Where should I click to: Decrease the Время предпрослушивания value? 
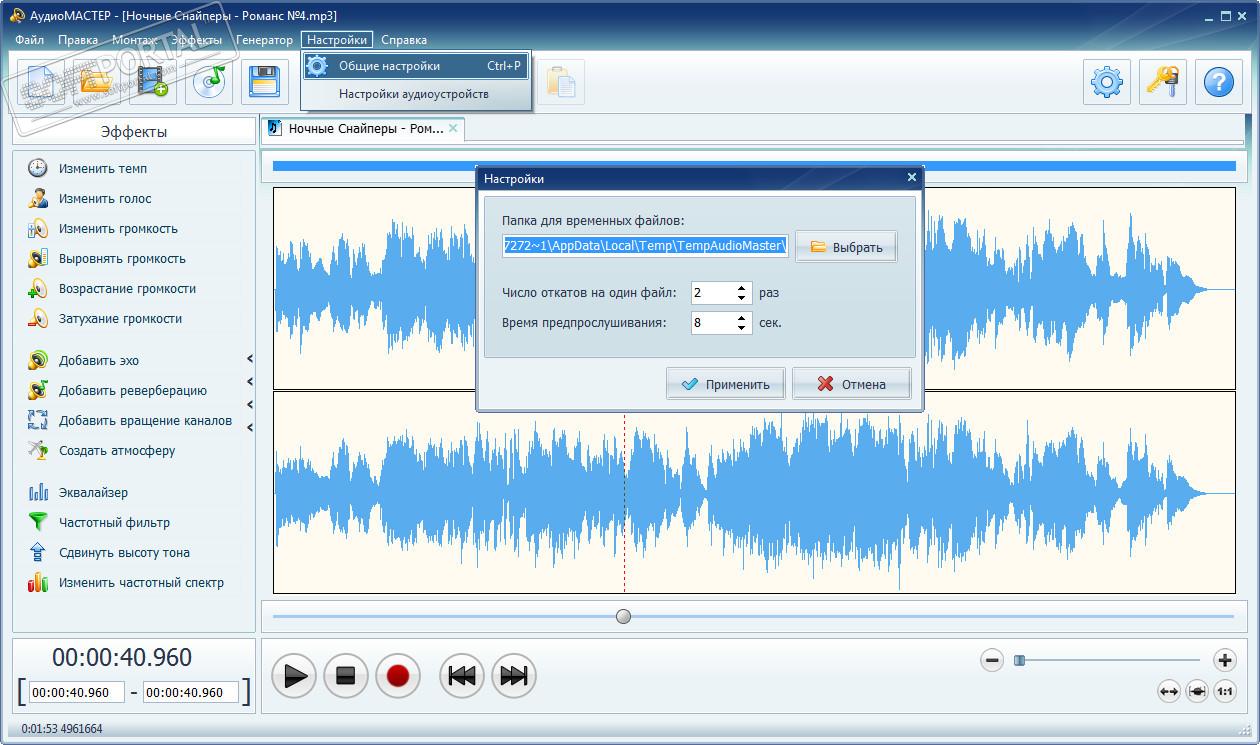[x=742, y=328]
